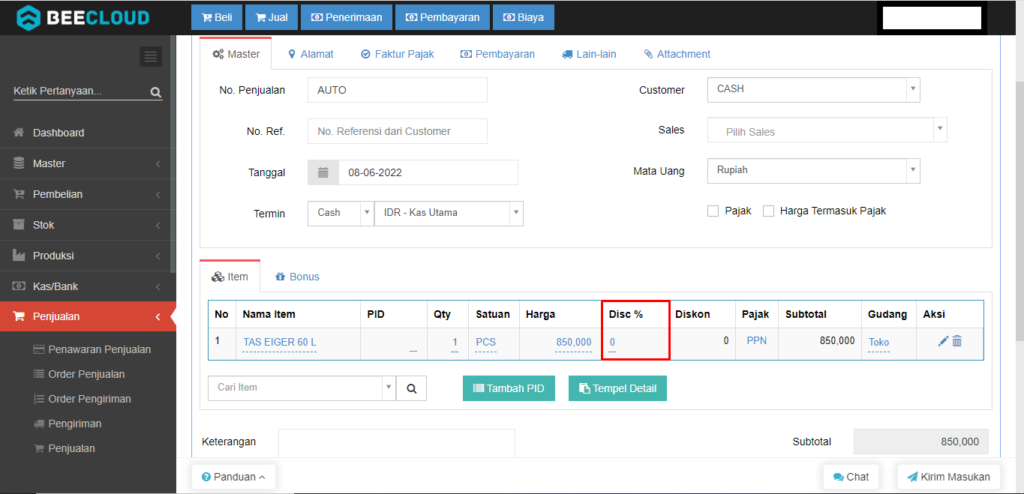Click the Tanggal date field 08-06-2022

428,173
